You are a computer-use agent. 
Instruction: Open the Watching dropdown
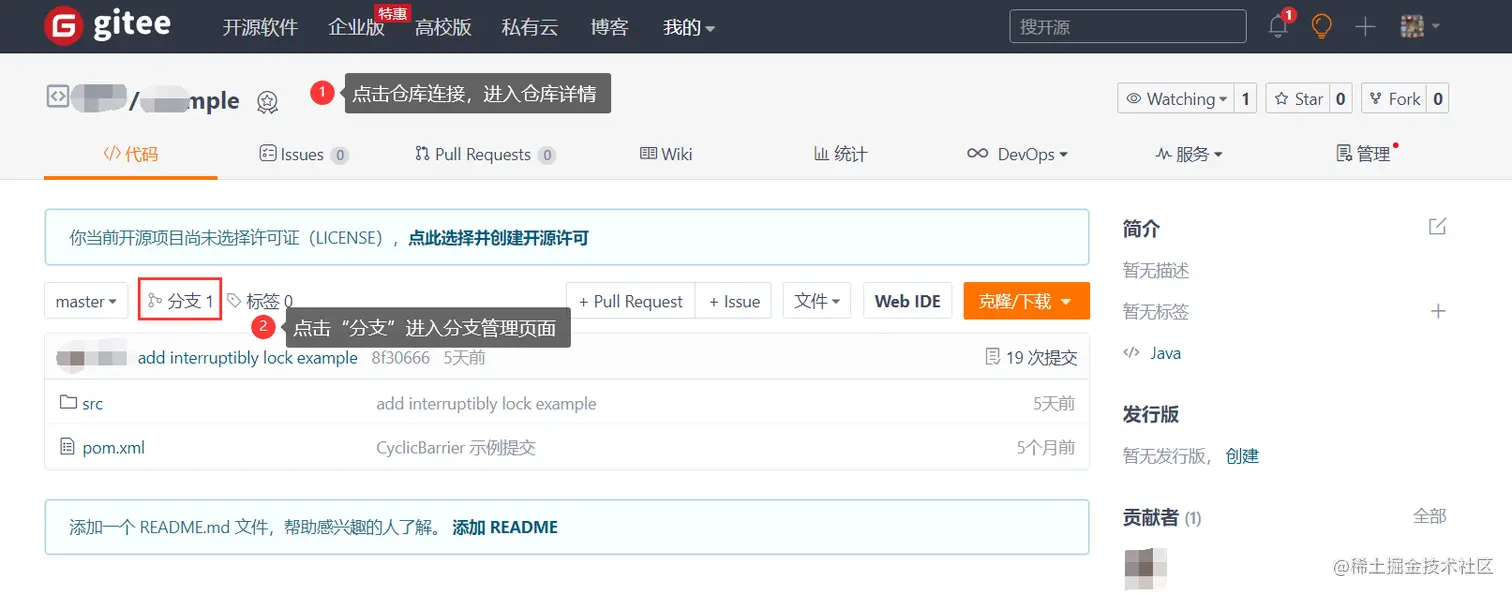pyautogui.click(x=1176, y=98)
